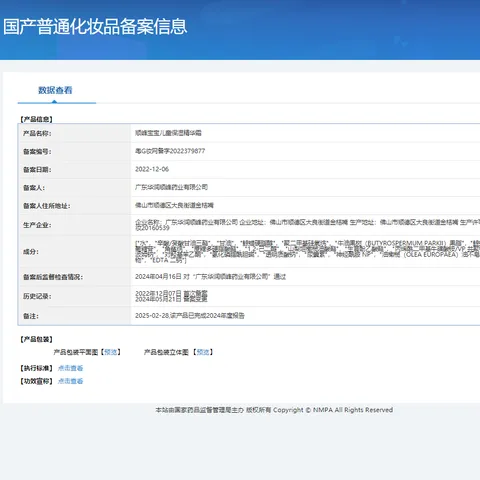This screenshot has height=480, width=480.
Task: Click the 备案编号 row label
Action: coord(37,152)
